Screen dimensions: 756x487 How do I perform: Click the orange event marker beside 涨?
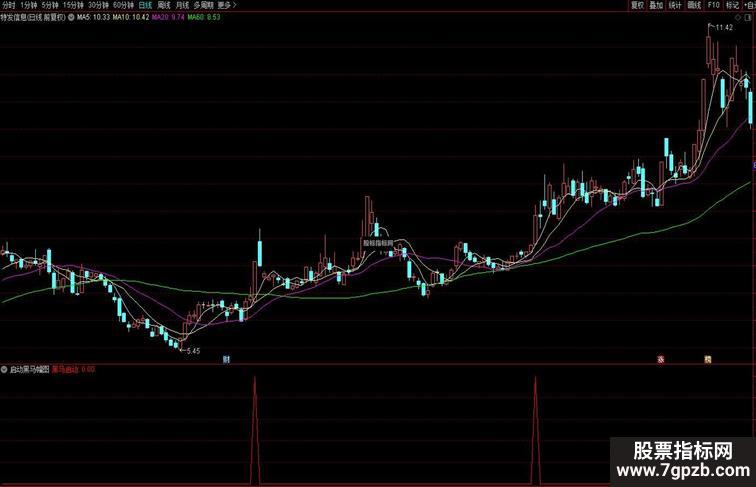707,359
